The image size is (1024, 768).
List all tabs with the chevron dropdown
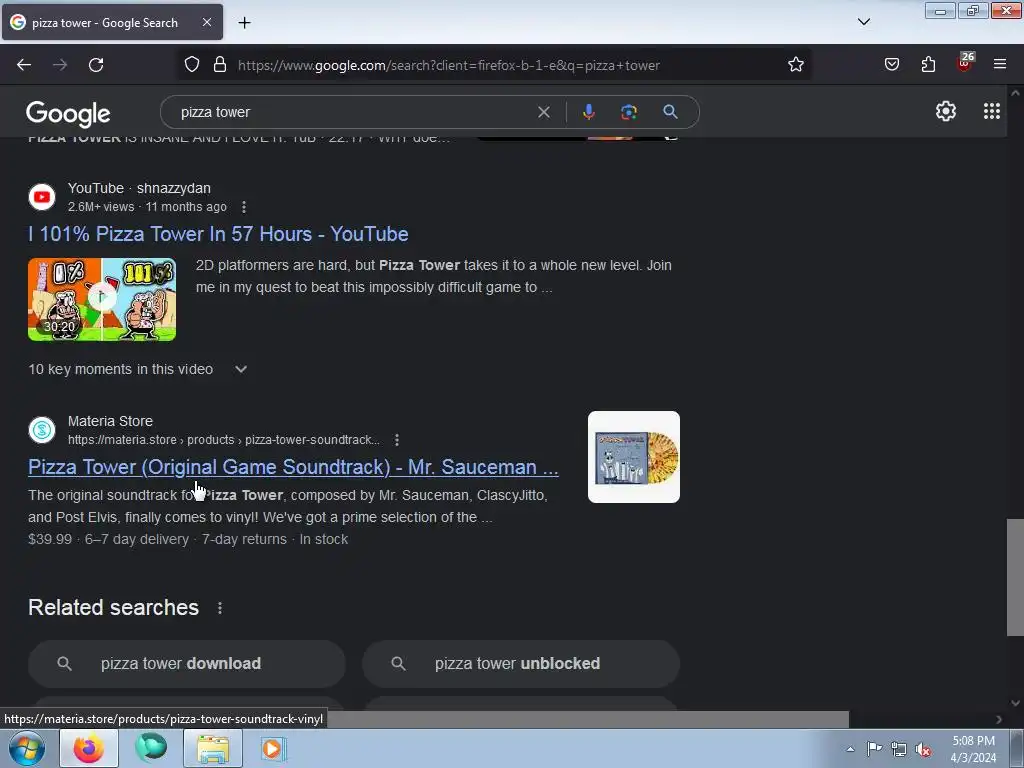(x=864, y=22)
